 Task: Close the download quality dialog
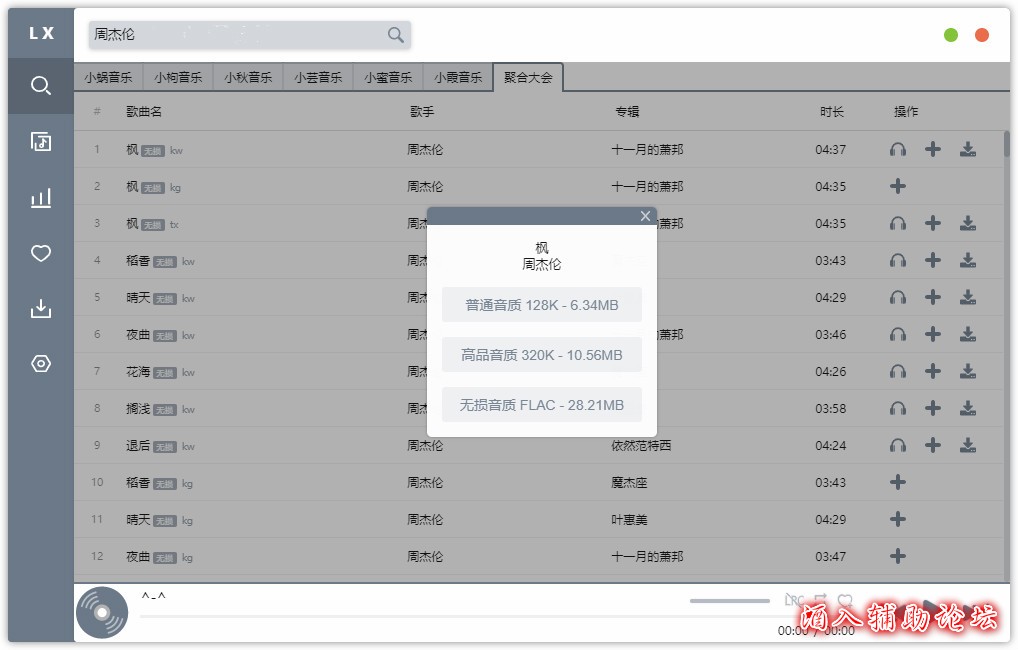[x=645, y=216]
